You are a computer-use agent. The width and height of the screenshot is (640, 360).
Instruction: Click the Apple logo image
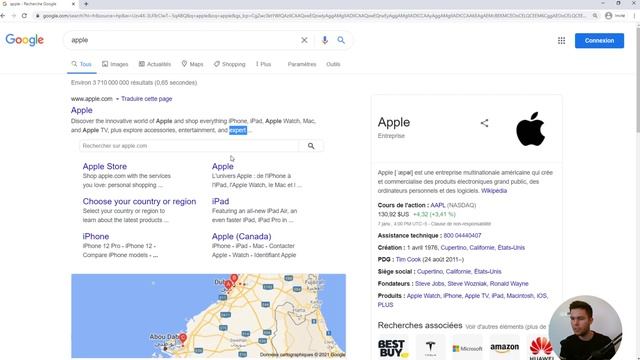pyautogui.click(x=530, y=129)
